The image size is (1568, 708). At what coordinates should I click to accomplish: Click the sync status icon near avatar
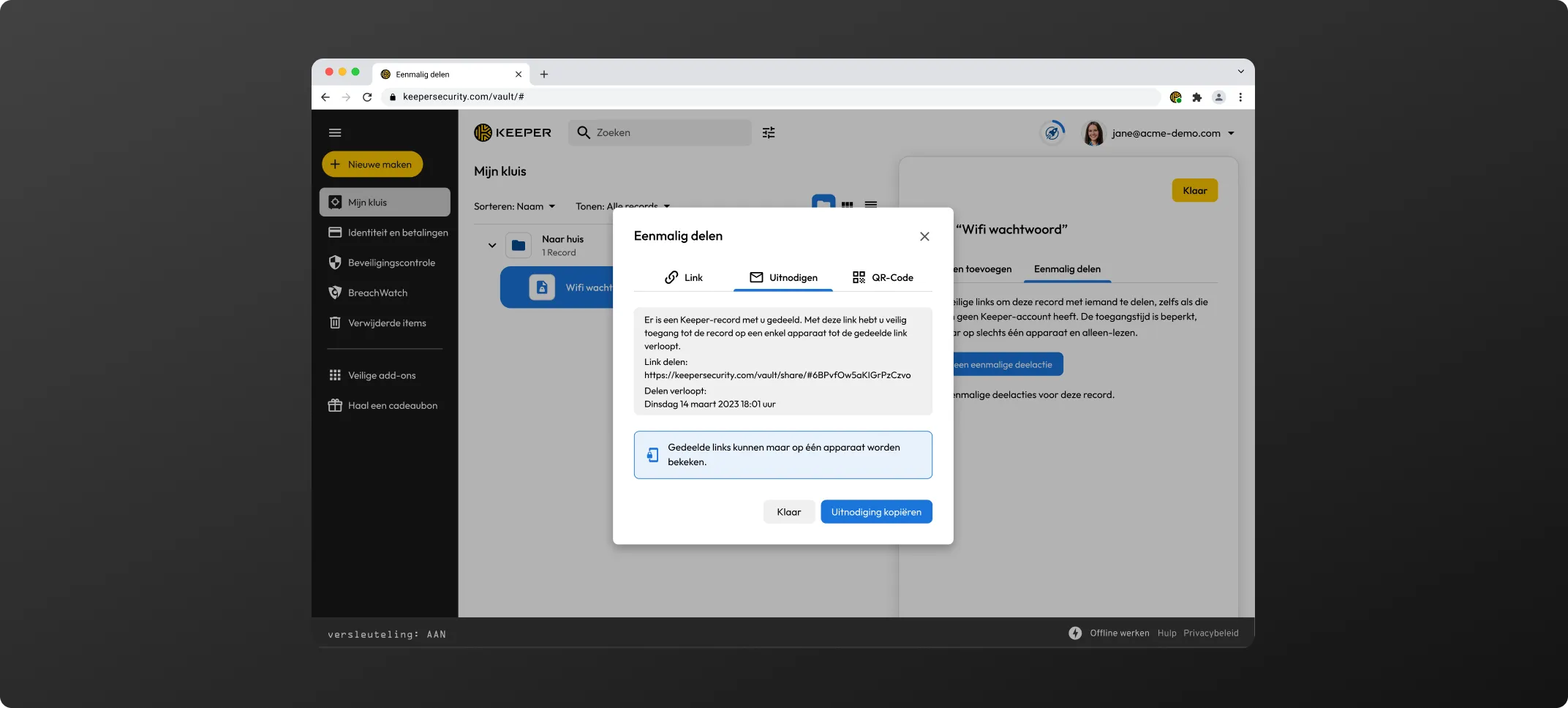(1052, 132)
